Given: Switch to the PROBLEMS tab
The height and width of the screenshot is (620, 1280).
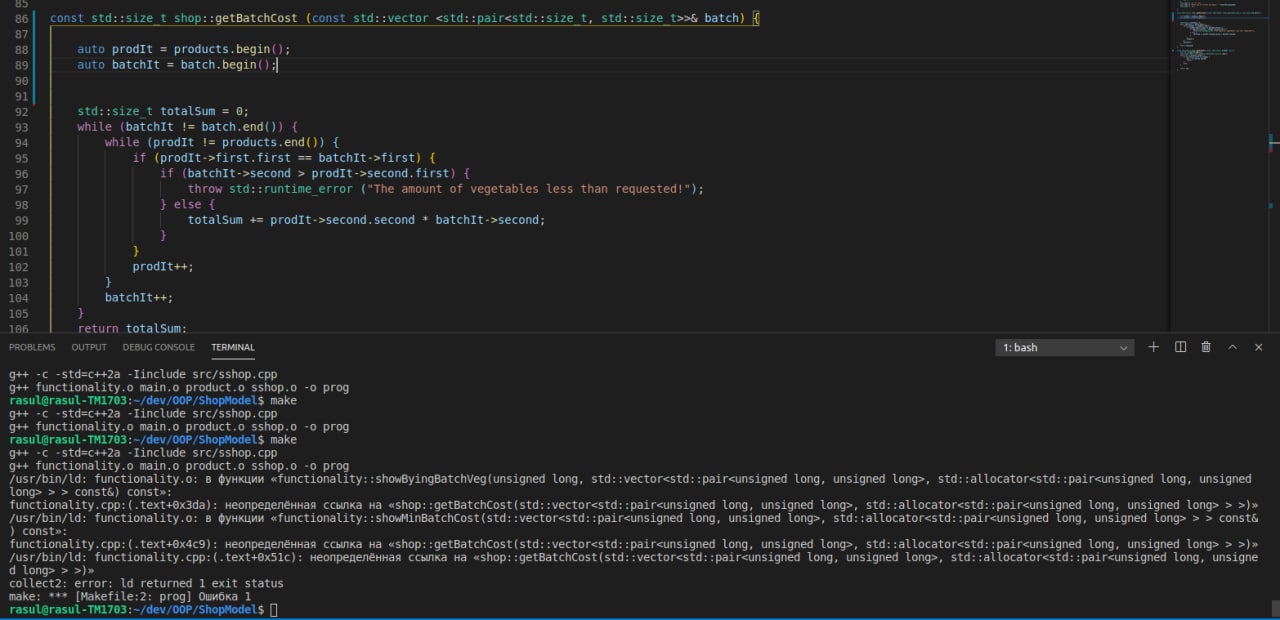Looking at the screenshot, I should 32,347.
